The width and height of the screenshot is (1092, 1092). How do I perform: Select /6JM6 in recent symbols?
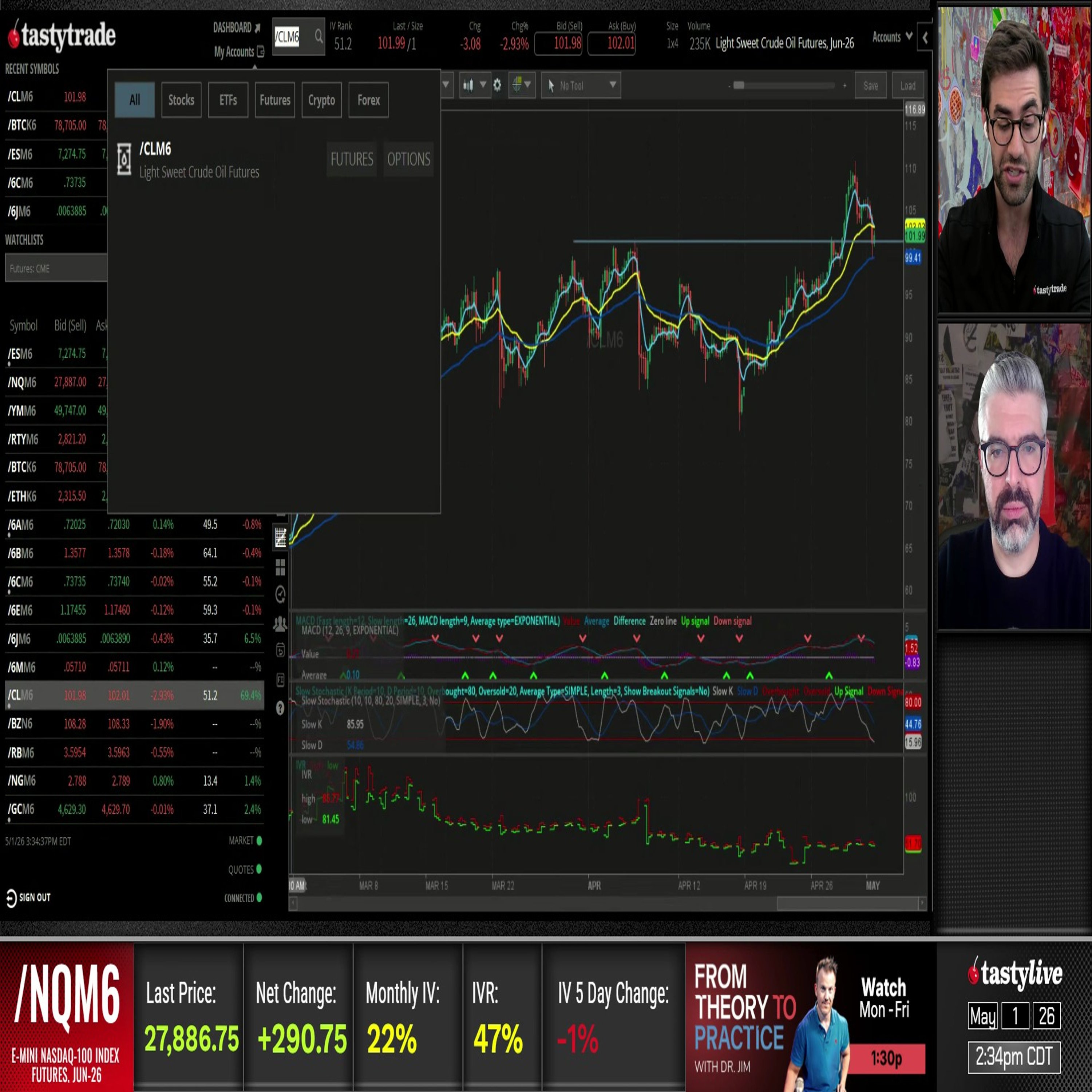pos(55,211)
